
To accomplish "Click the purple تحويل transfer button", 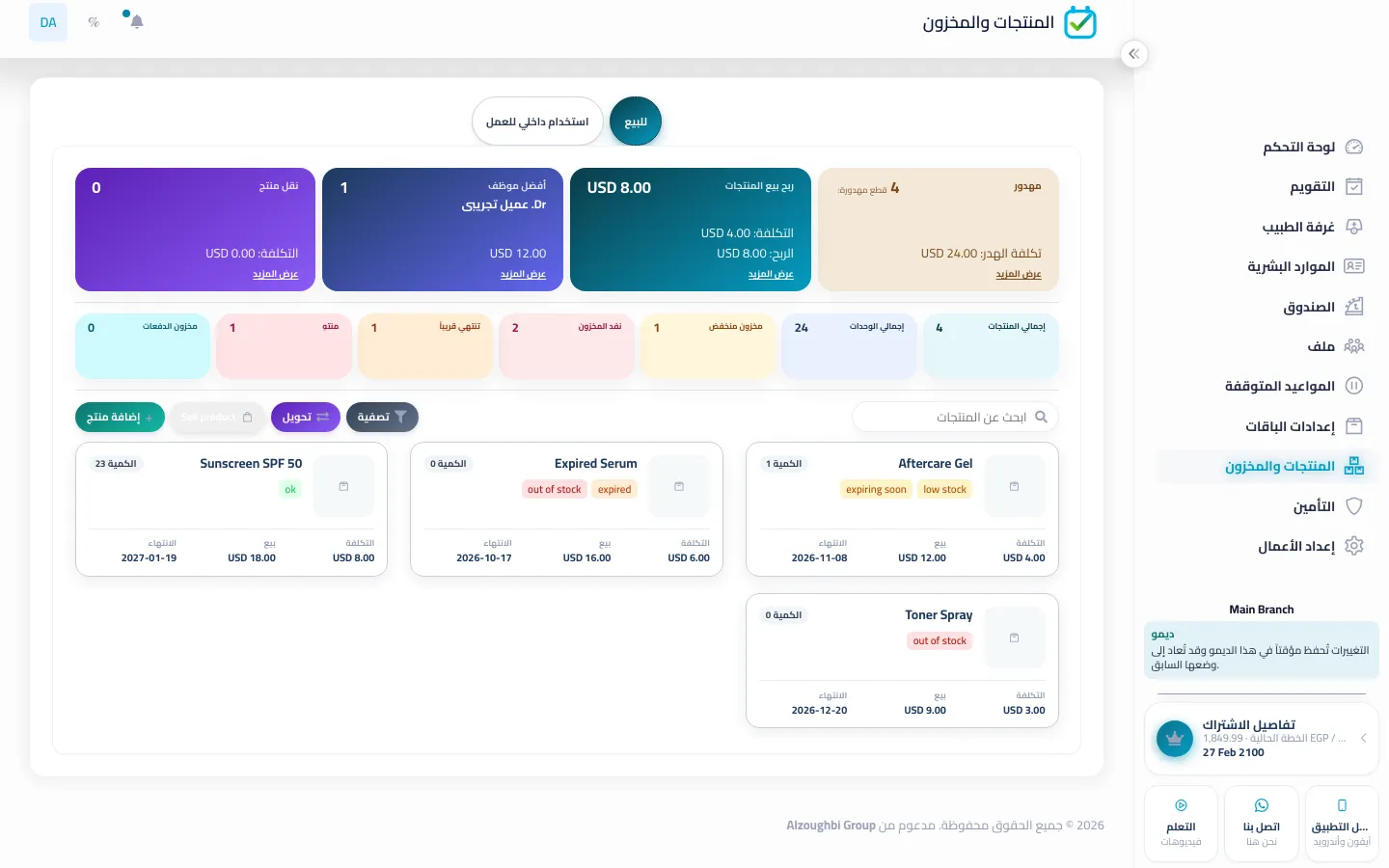I will pos(306,417).
